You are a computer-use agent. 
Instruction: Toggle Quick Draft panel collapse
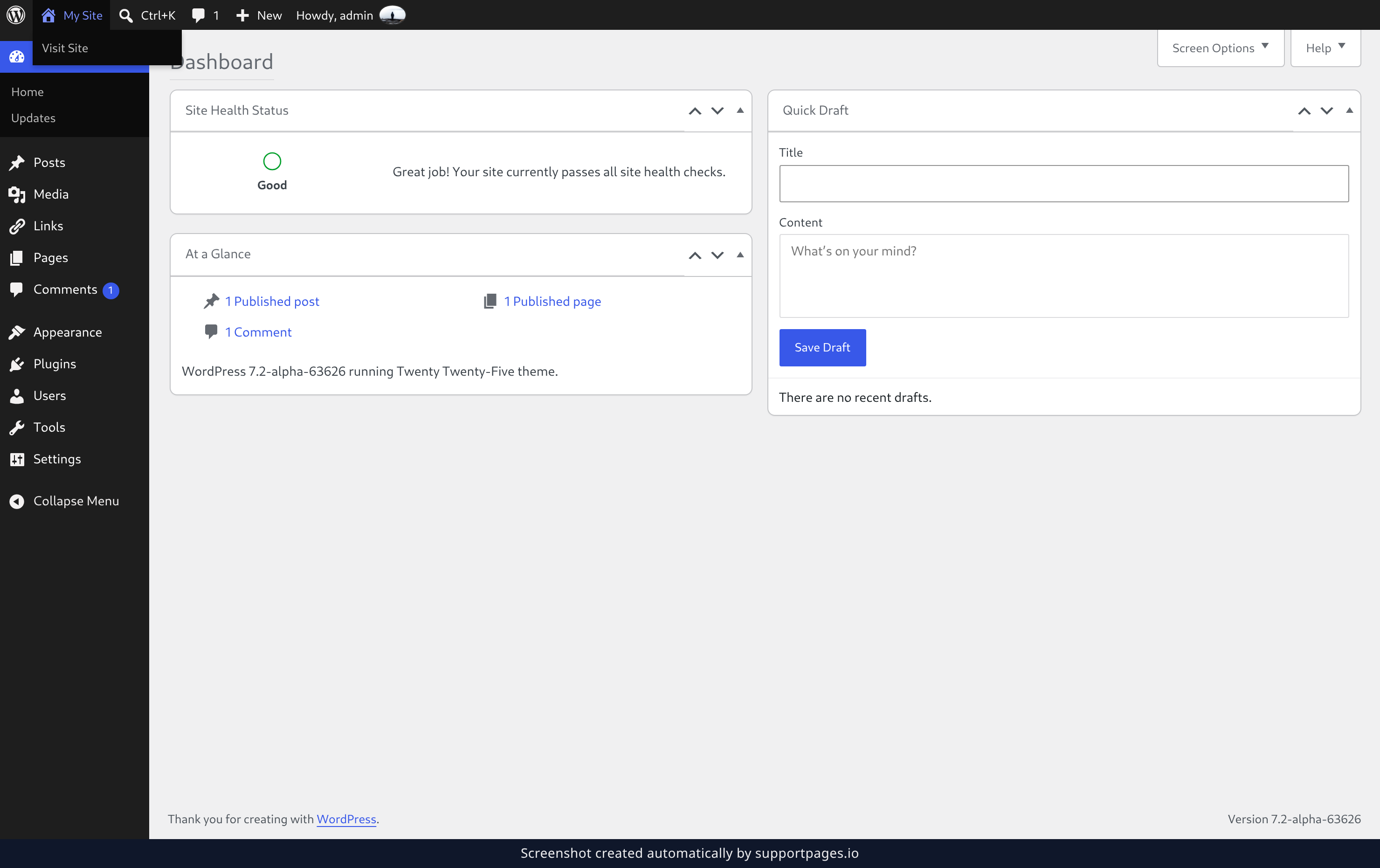point(1349,110)
